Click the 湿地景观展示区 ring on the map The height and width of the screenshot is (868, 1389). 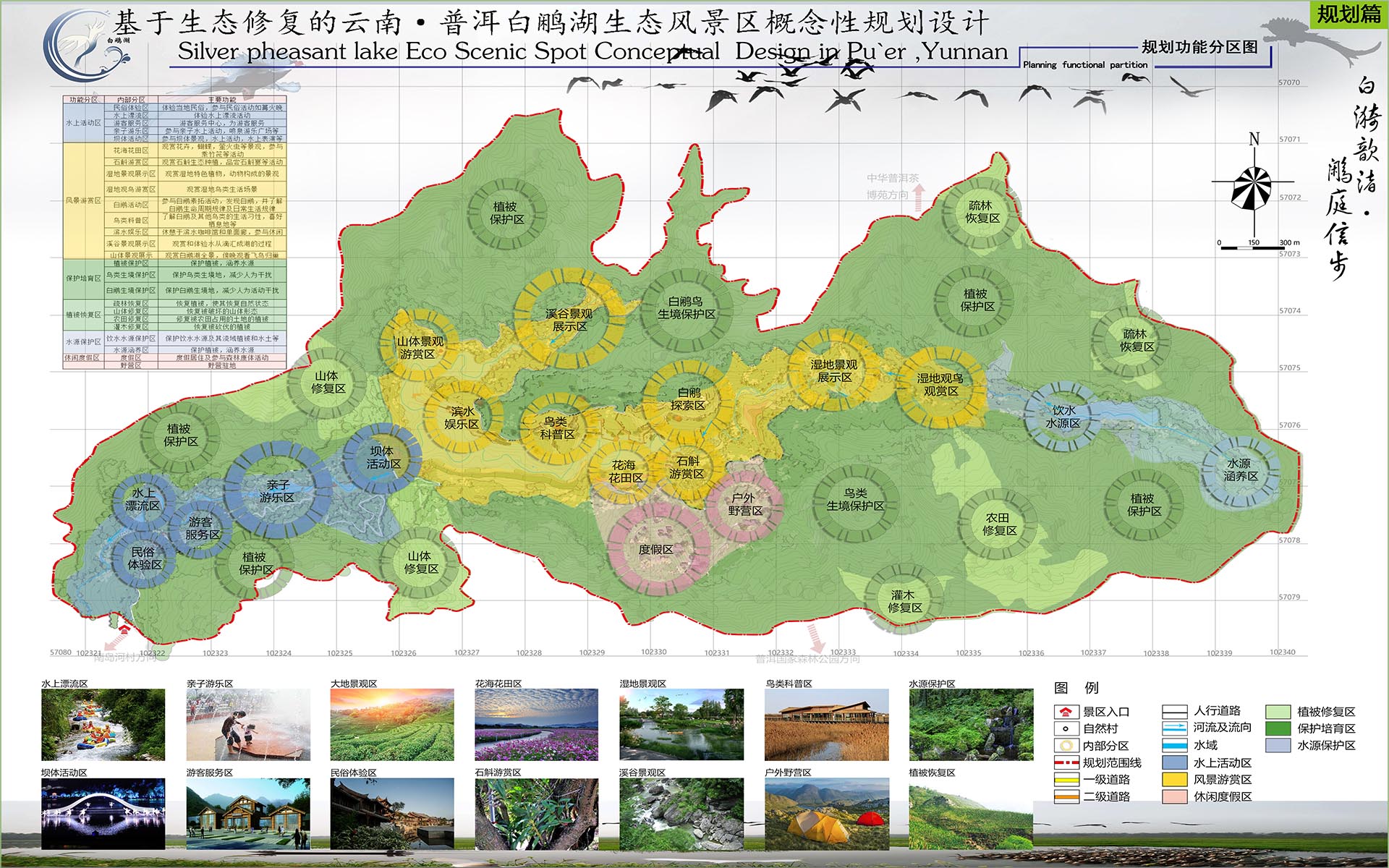(834, 370)
